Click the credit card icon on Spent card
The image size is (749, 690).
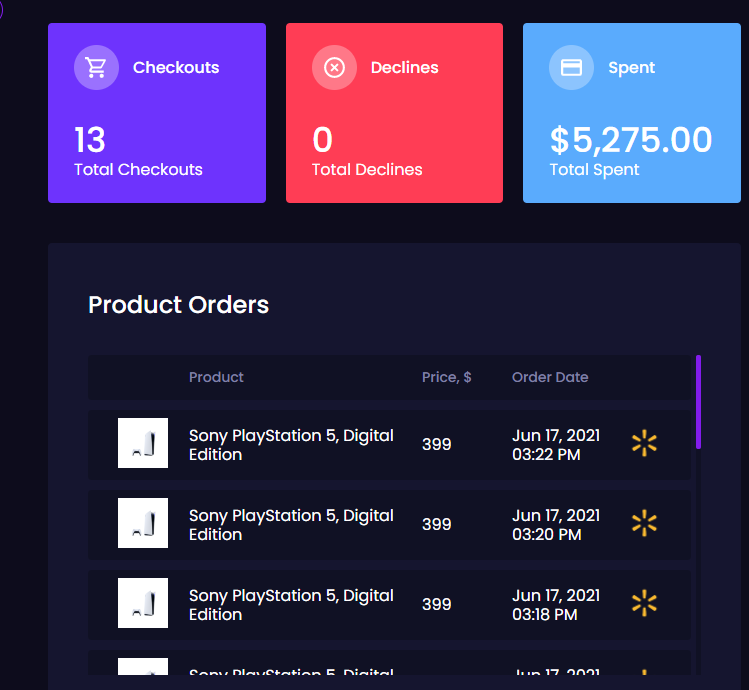coord(571,67)
